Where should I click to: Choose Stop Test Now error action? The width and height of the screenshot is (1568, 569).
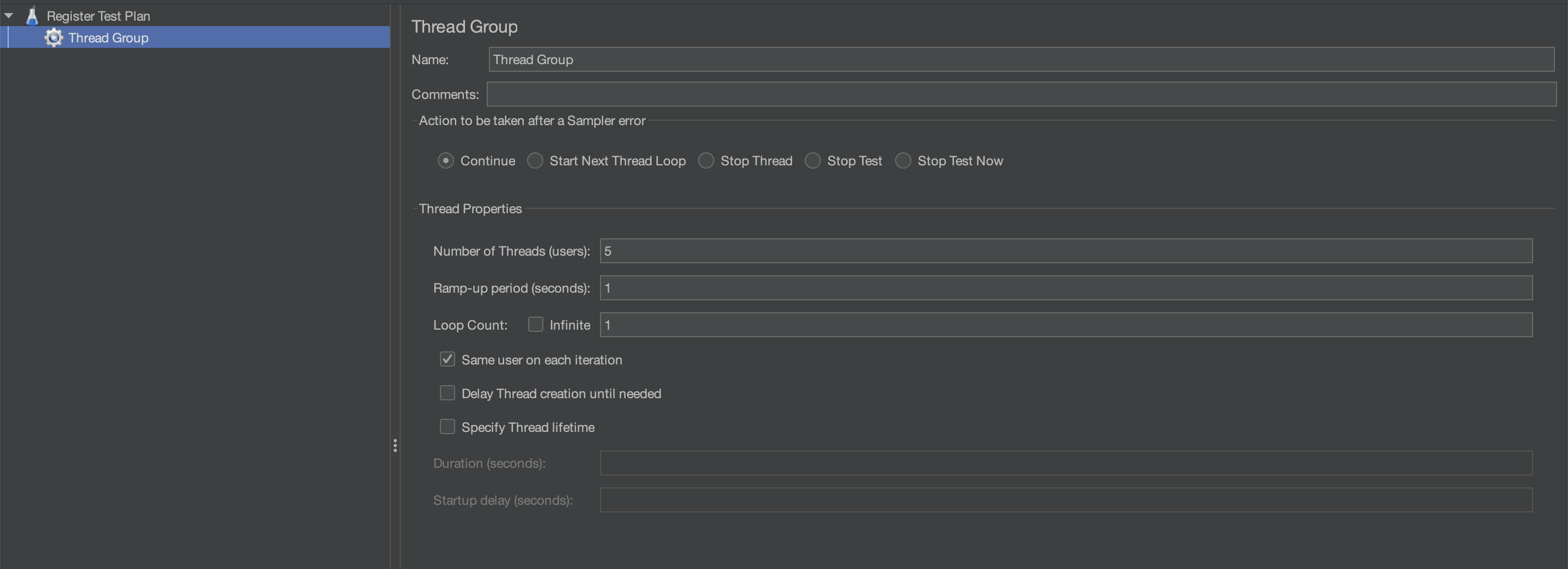point(903,160)
